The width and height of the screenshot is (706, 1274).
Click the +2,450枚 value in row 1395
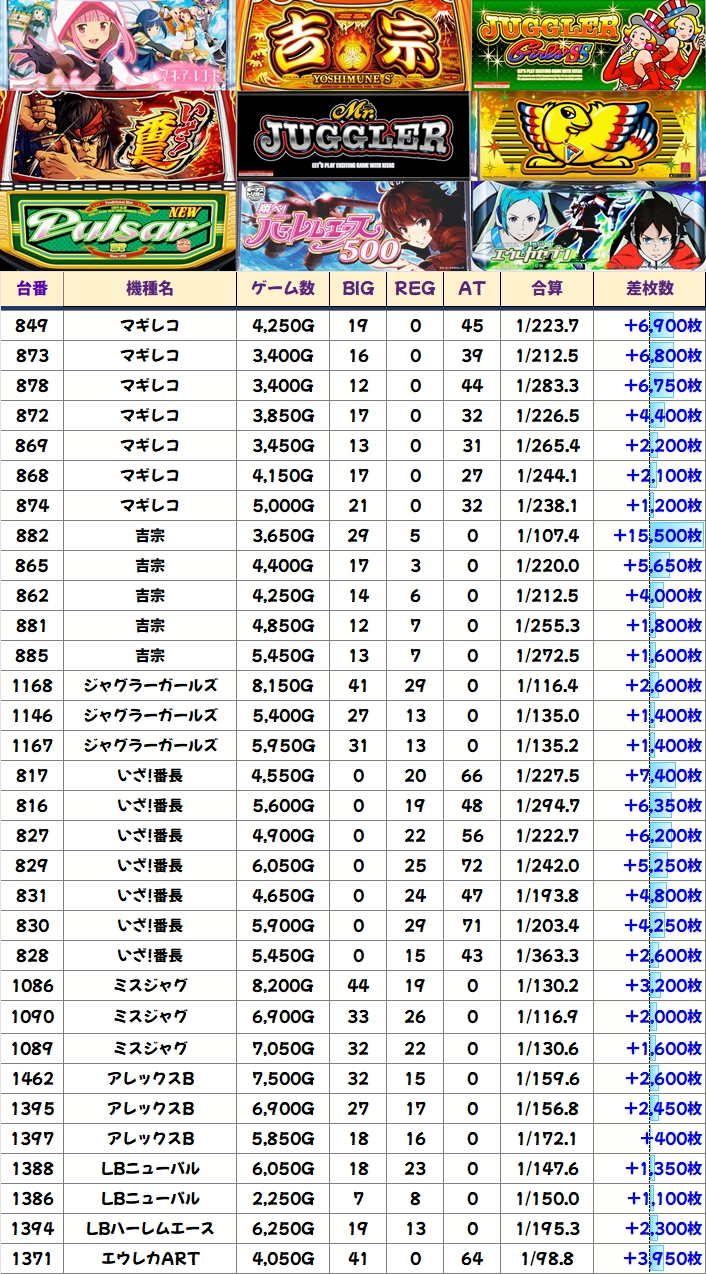tap(663, 1108)
